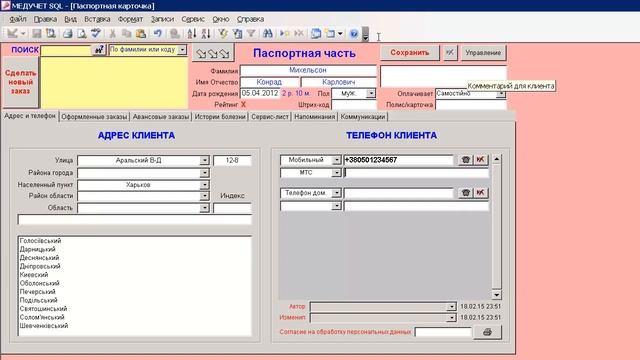Switch to the Коммуникации tab

click(x=363, y=117)
